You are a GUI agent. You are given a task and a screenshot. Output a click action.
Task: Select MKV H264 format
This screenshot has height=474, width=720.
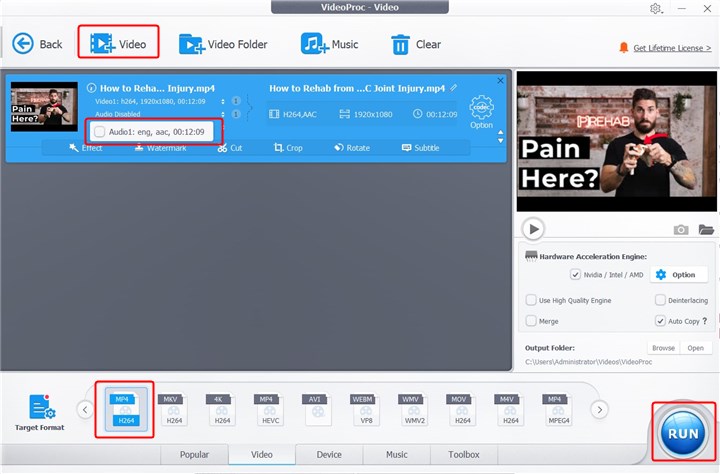(174, 409)
